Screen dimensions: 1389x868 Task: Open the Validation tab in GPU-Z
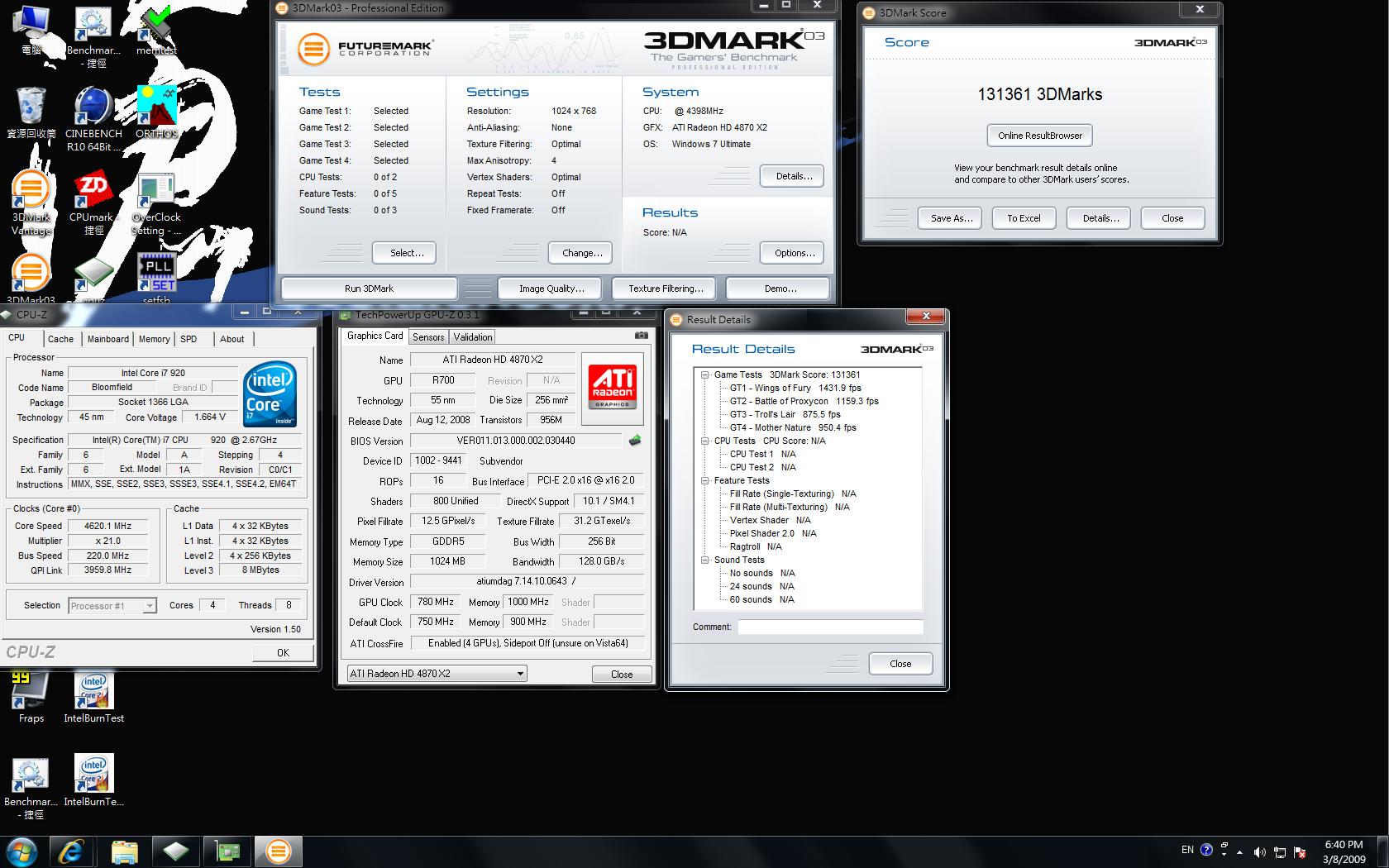pyautogui.click(x=473, y=337)
